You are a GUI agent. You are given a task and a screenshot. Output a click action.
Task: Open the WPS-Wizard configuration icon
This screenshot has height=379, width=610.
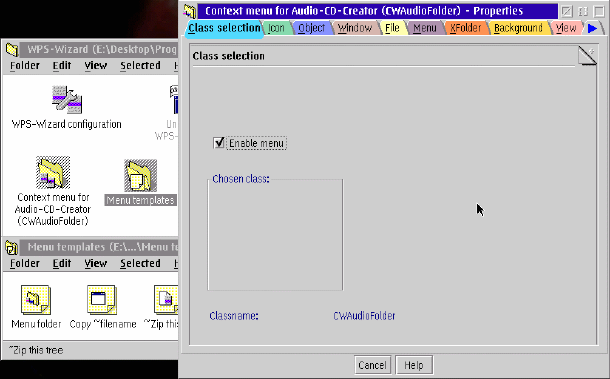click(67, 100)
